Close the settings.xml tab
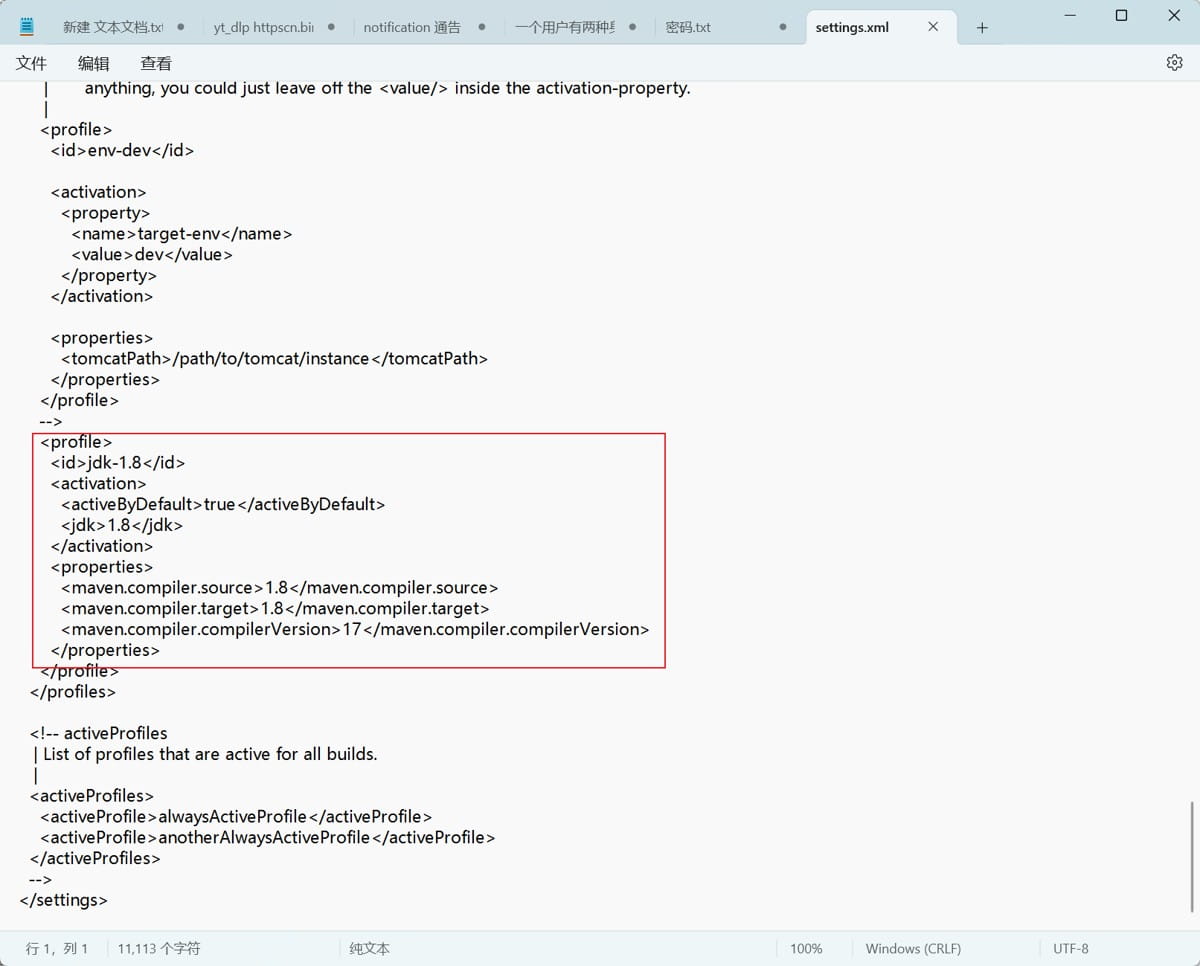 click(x=932, y=27)
